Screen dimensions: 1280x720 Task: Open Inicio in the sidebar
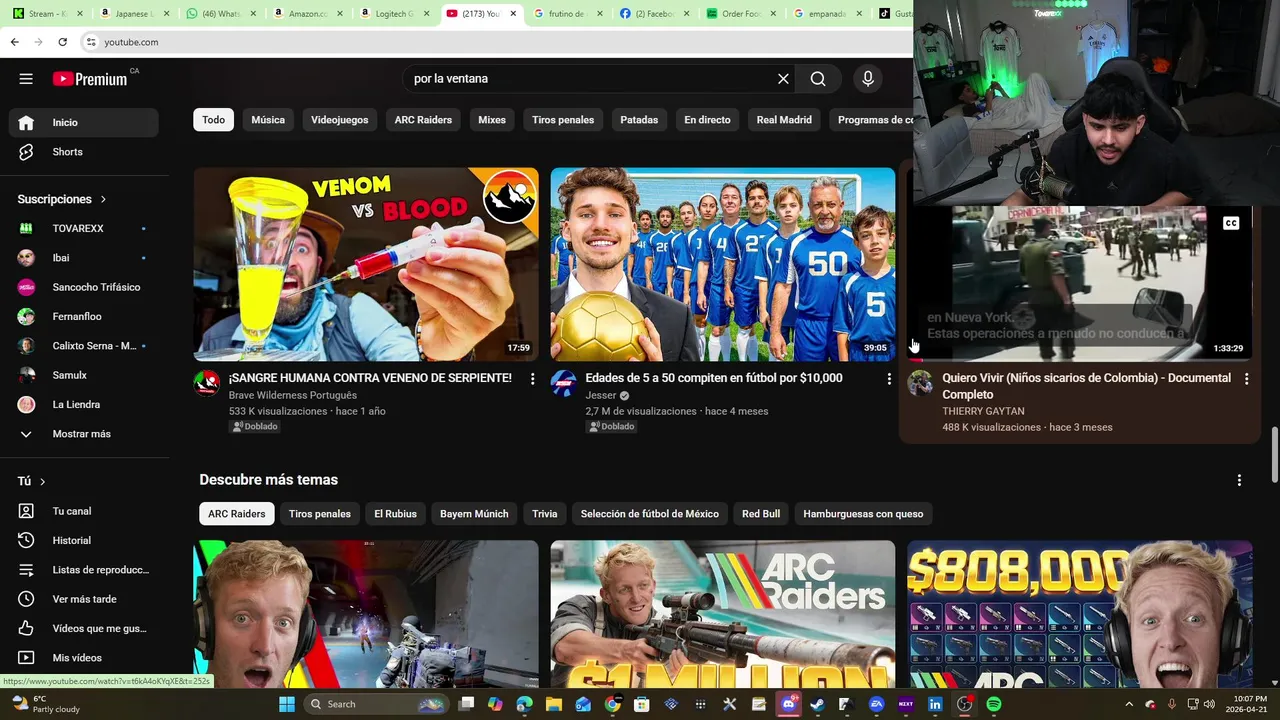(84, 122)
